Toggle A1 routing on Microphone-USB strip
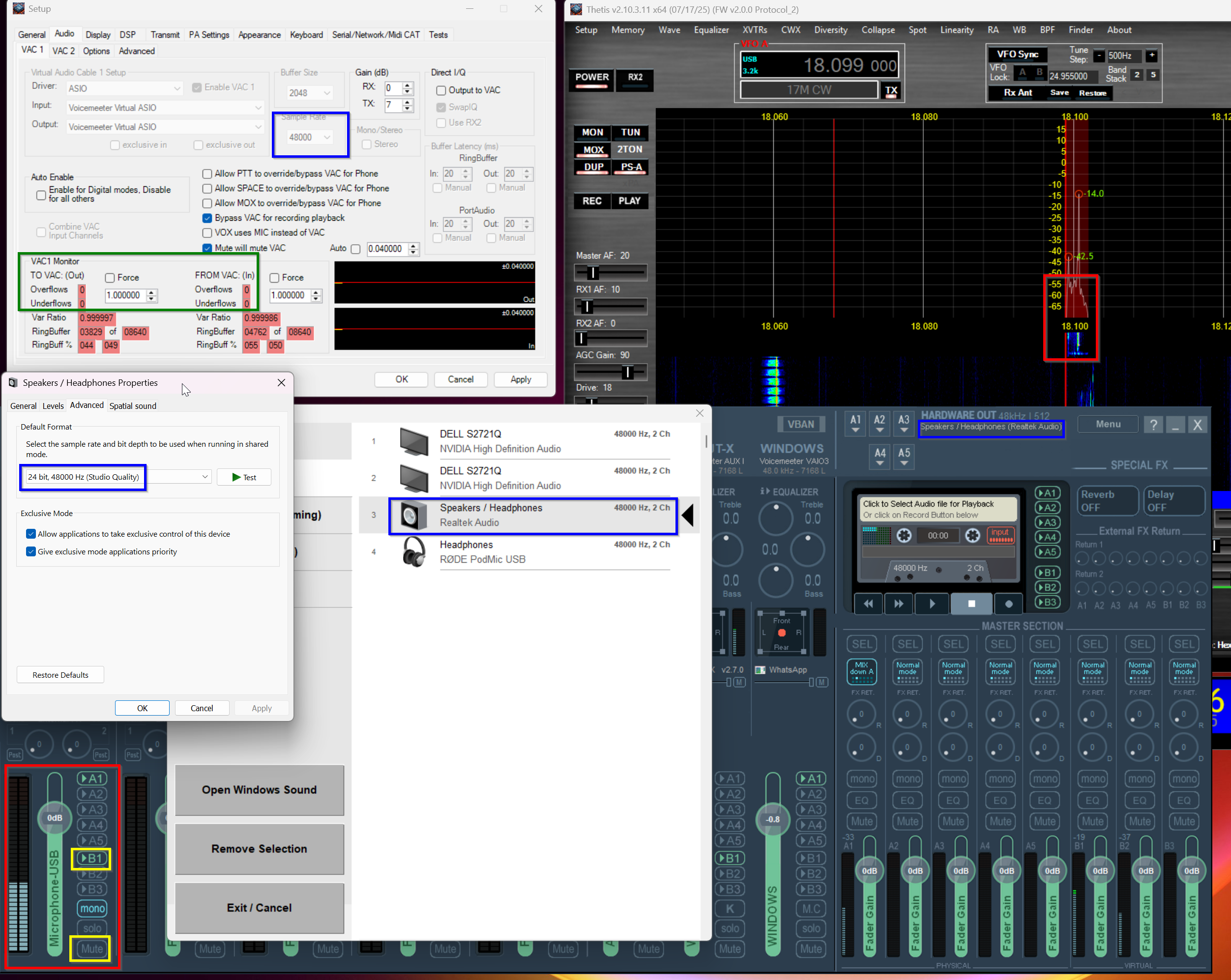1231x980 pixels. click(x=91, y=778)
